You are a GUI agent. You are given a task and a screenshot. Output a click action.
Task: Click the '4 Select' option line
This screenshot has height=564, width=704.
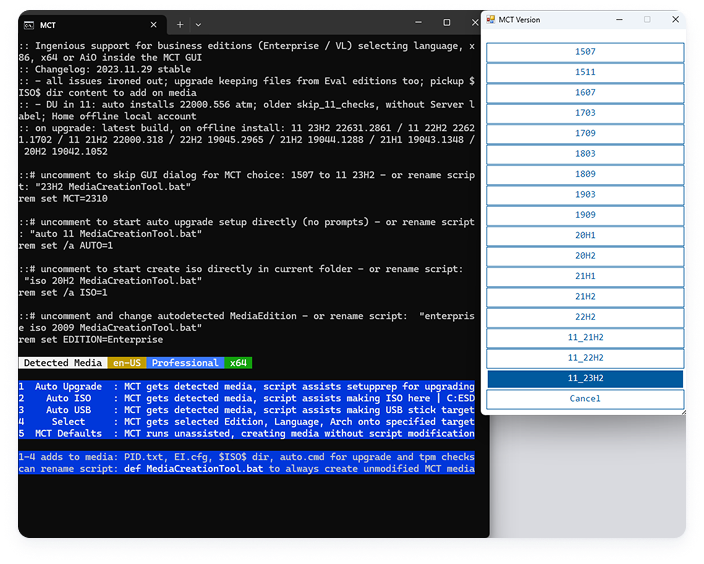pos(246,422)
